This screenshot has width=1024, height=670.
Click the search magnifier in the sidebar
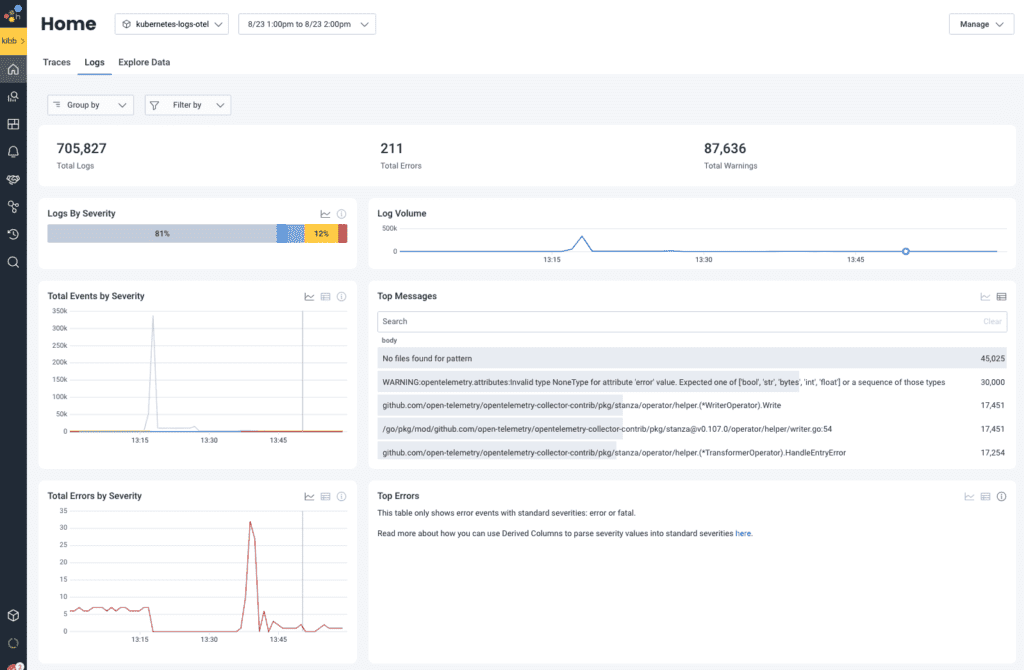click(13, 262)
